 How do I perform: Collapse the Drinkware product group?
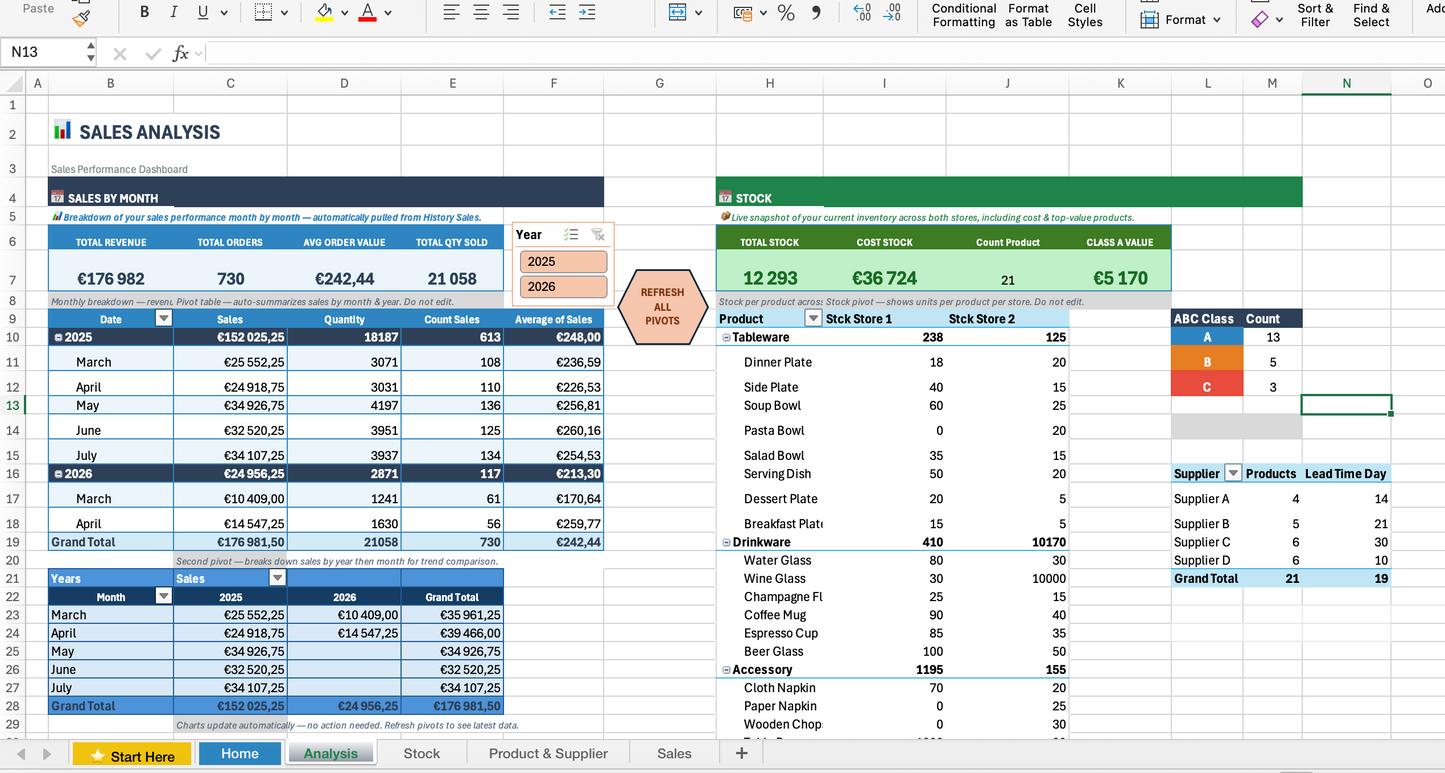coord(726,542)
